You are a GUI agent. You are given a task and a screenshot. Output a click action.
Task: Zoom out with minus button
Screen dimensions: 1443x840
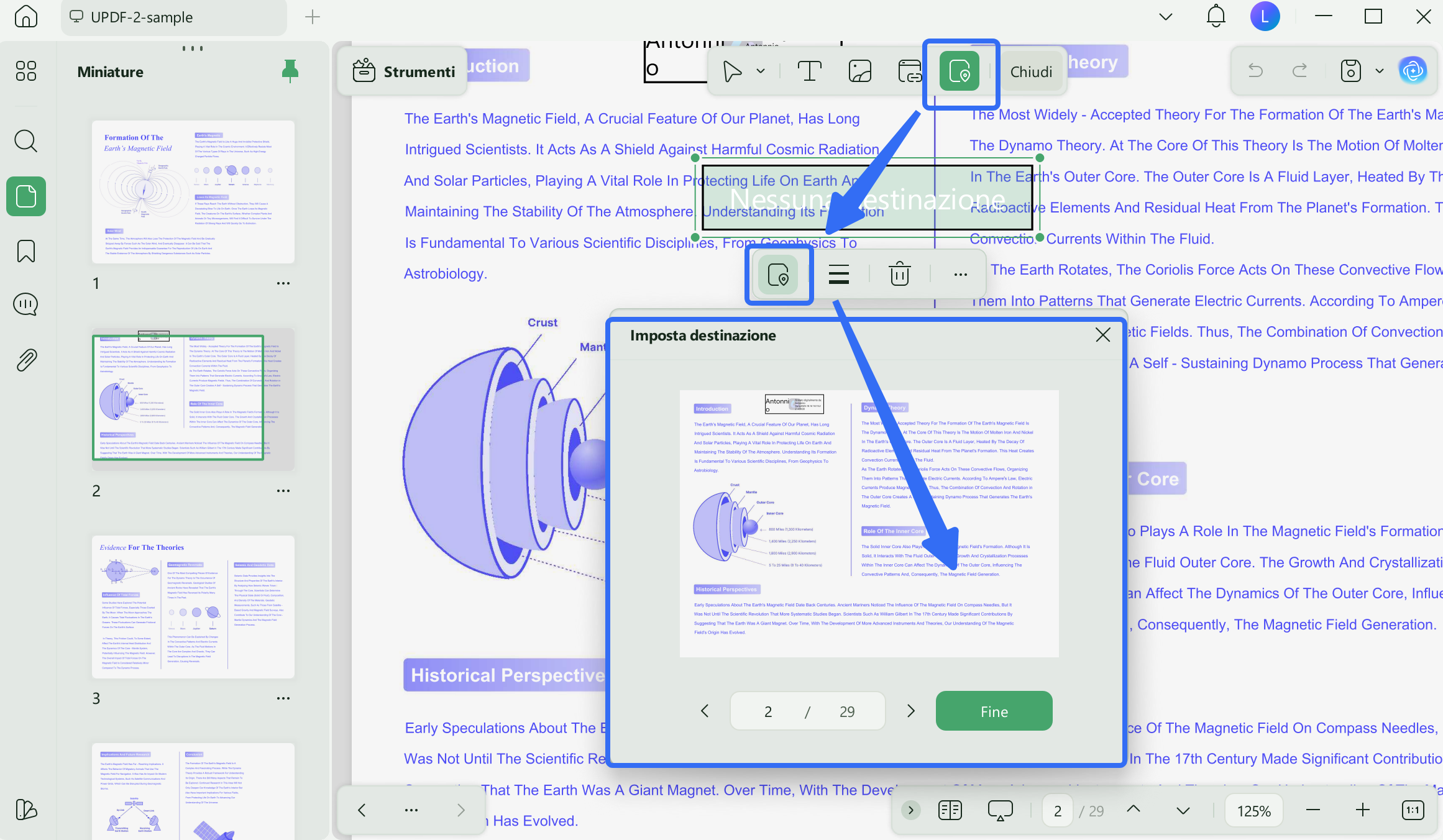(x=1313, y=810)
